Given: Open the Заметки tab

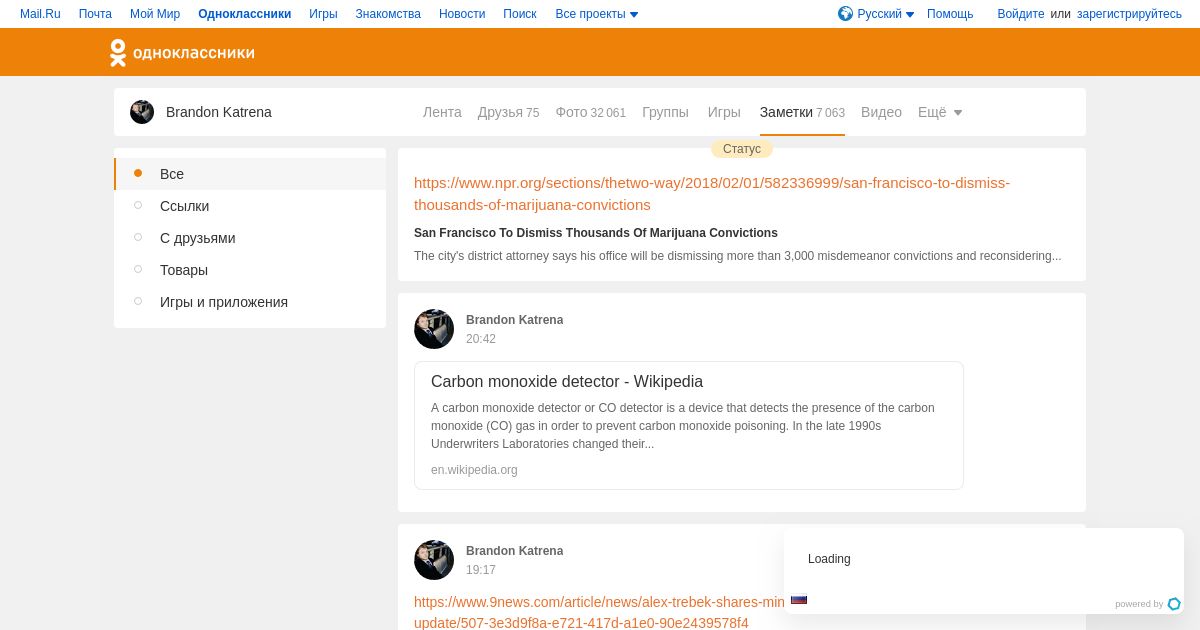Looking at the screenshot, I should coord(802,112).
